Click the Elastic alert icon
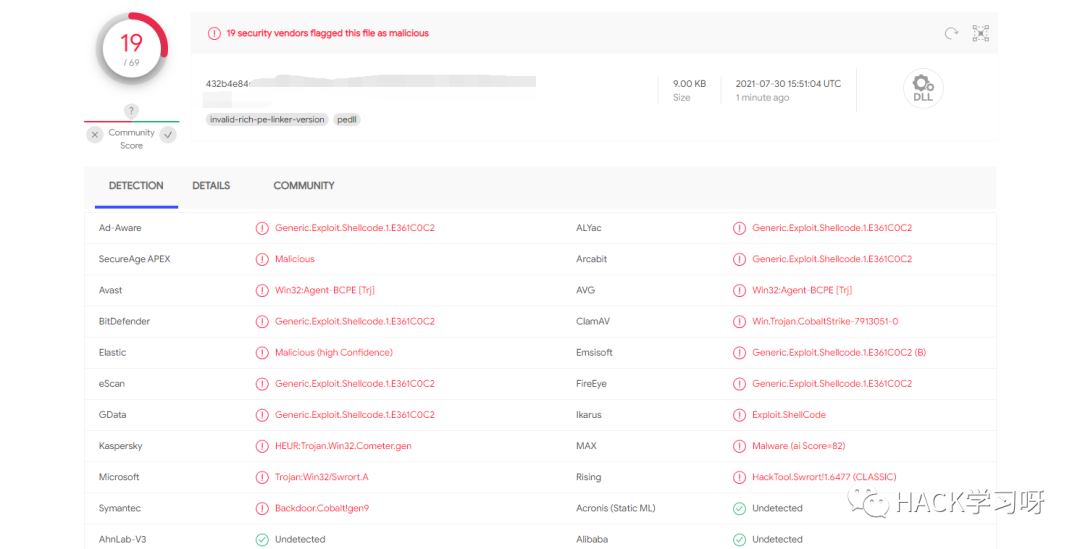Viewport: 1080px width, 549px height. [x=262, y=353]
